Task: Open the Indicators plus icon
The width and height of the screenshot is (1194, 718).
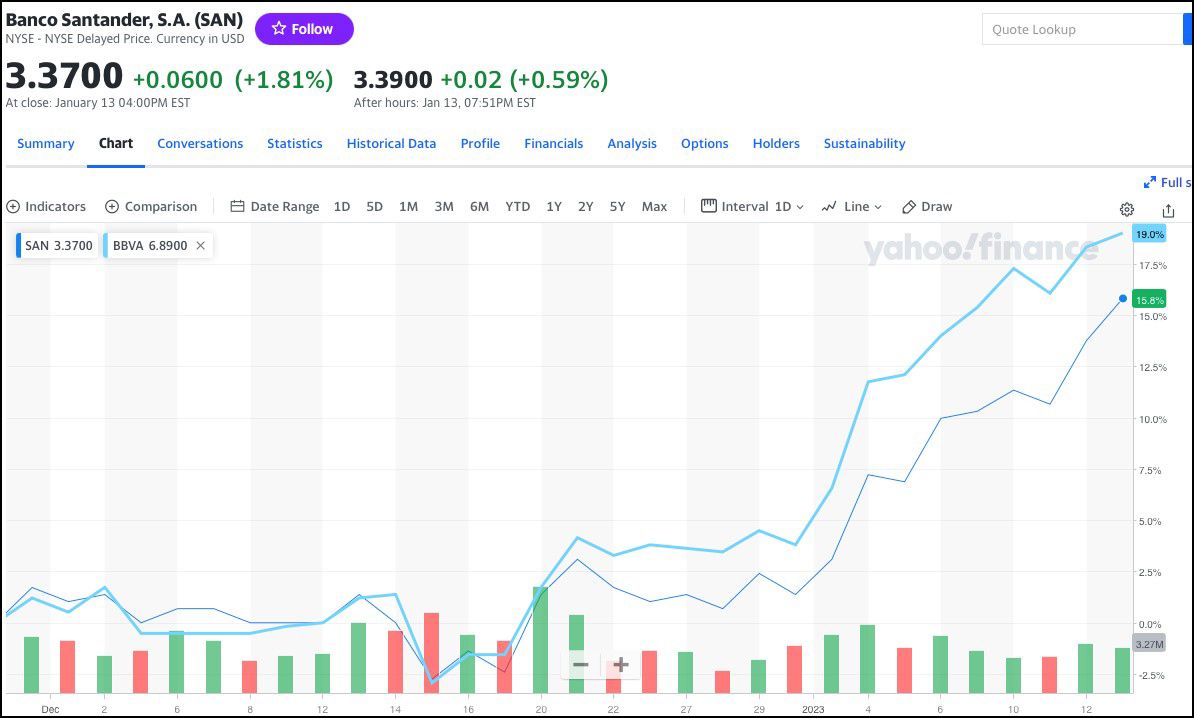Action: (x=13, y=207)
